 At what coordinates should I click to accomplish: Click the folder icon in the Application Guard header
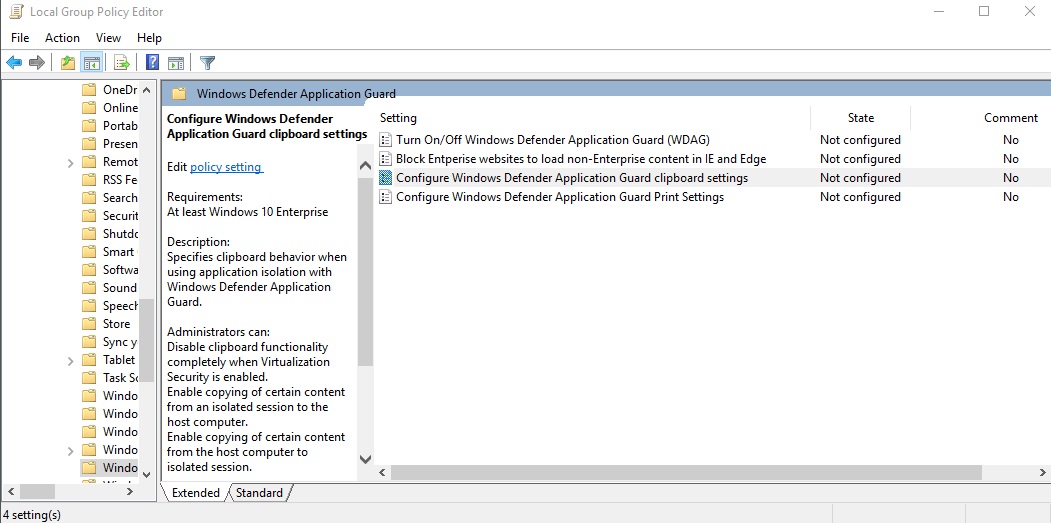coord(178,94)
